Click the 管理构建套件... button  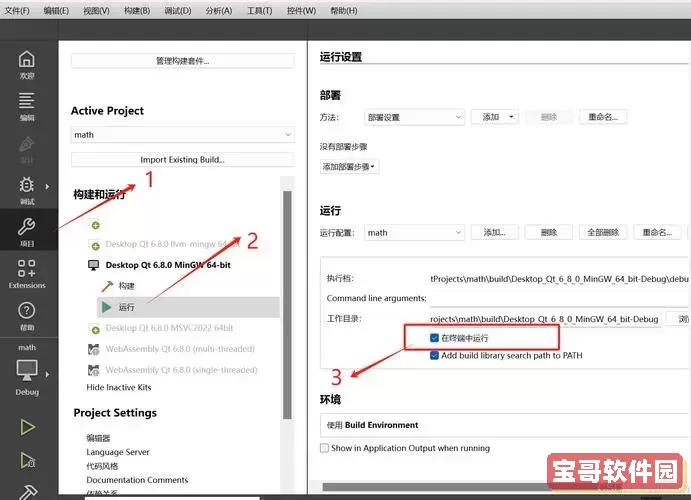click(x=182, y=61)
